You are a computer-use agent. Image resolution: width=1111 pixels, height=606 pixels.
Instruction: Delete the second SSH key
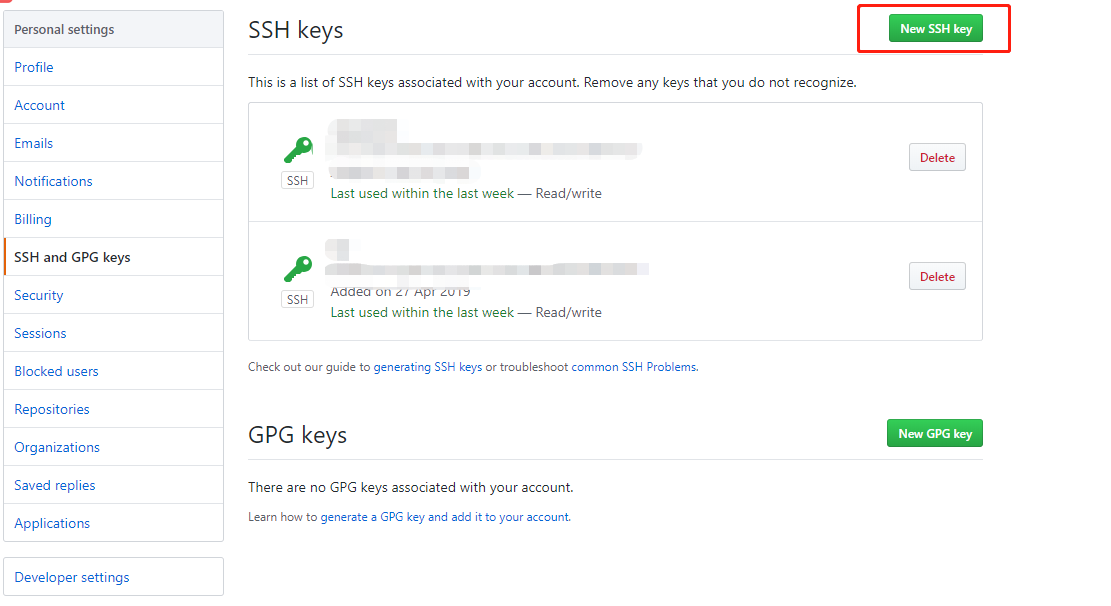[x=937, y=277]
